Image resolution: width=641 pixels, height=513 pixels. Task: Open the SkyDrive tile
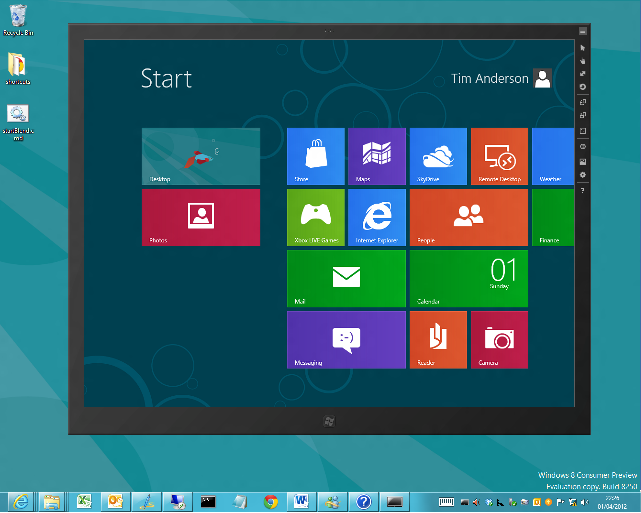point(438,156)
